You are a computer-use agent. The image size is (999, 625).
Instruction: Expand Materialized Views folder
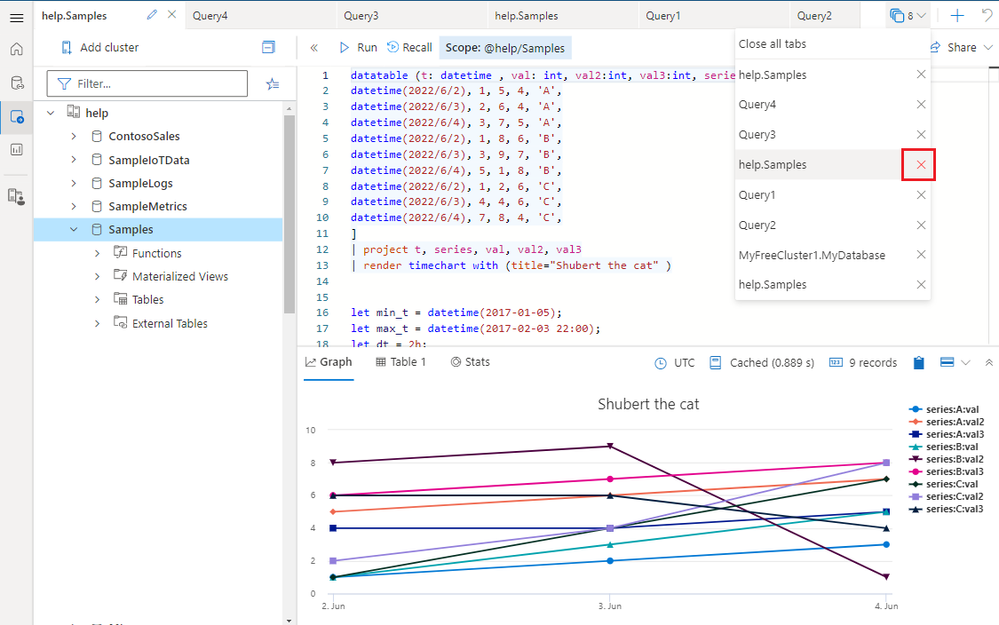click(x=97, y=277)
